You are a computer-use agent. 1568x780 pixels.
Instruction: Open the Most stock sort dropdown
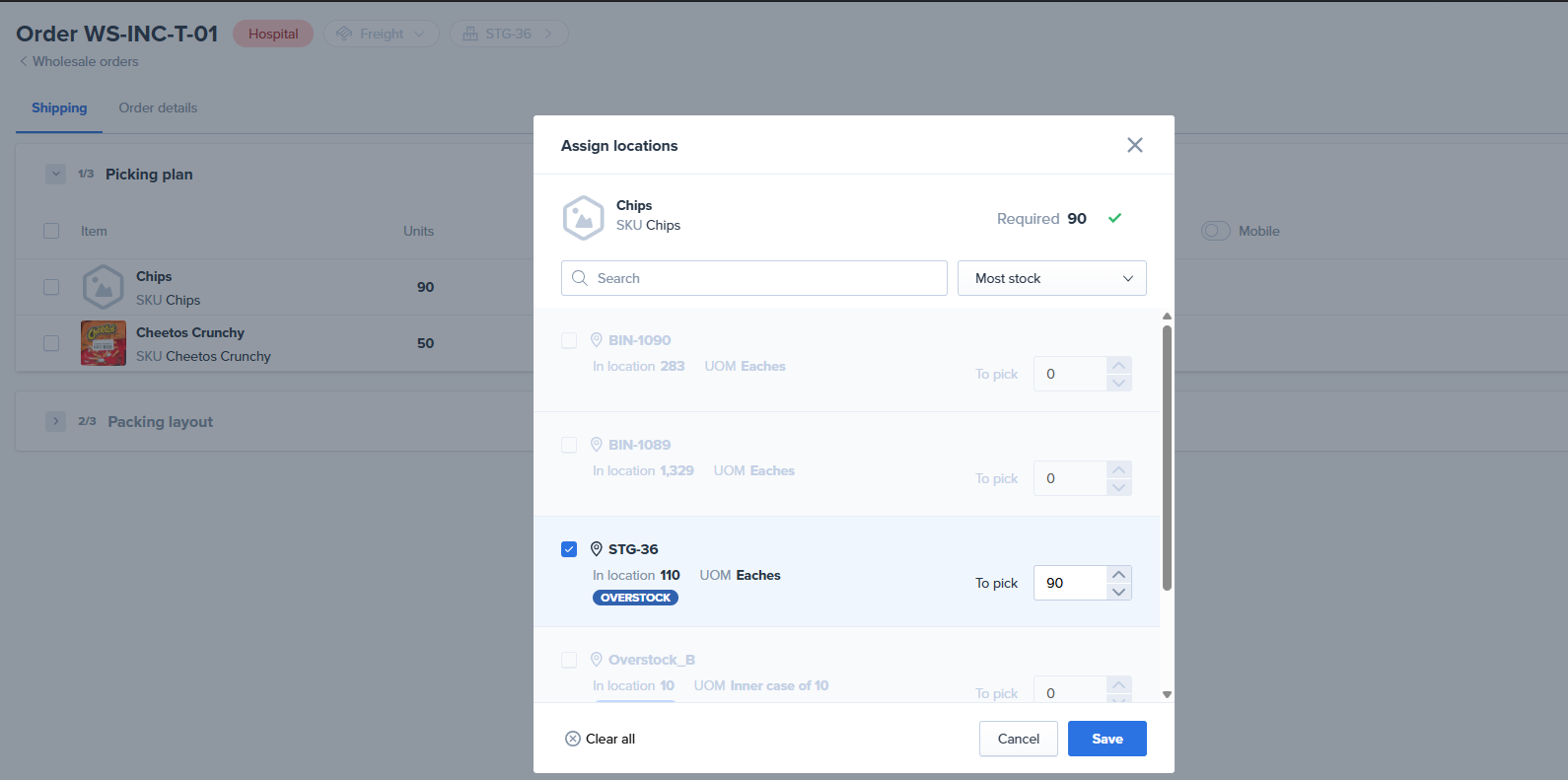pyautogui.click(x=1051, y=278)
